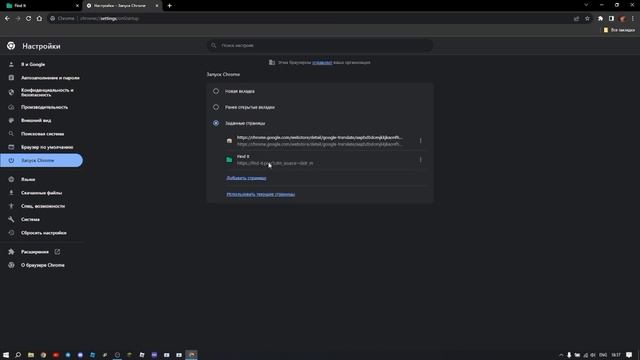Image resolution: width=640 pixels, height=360 pixels.
Task: Focus the Поиск настроек search field
Action: [320, 45]
